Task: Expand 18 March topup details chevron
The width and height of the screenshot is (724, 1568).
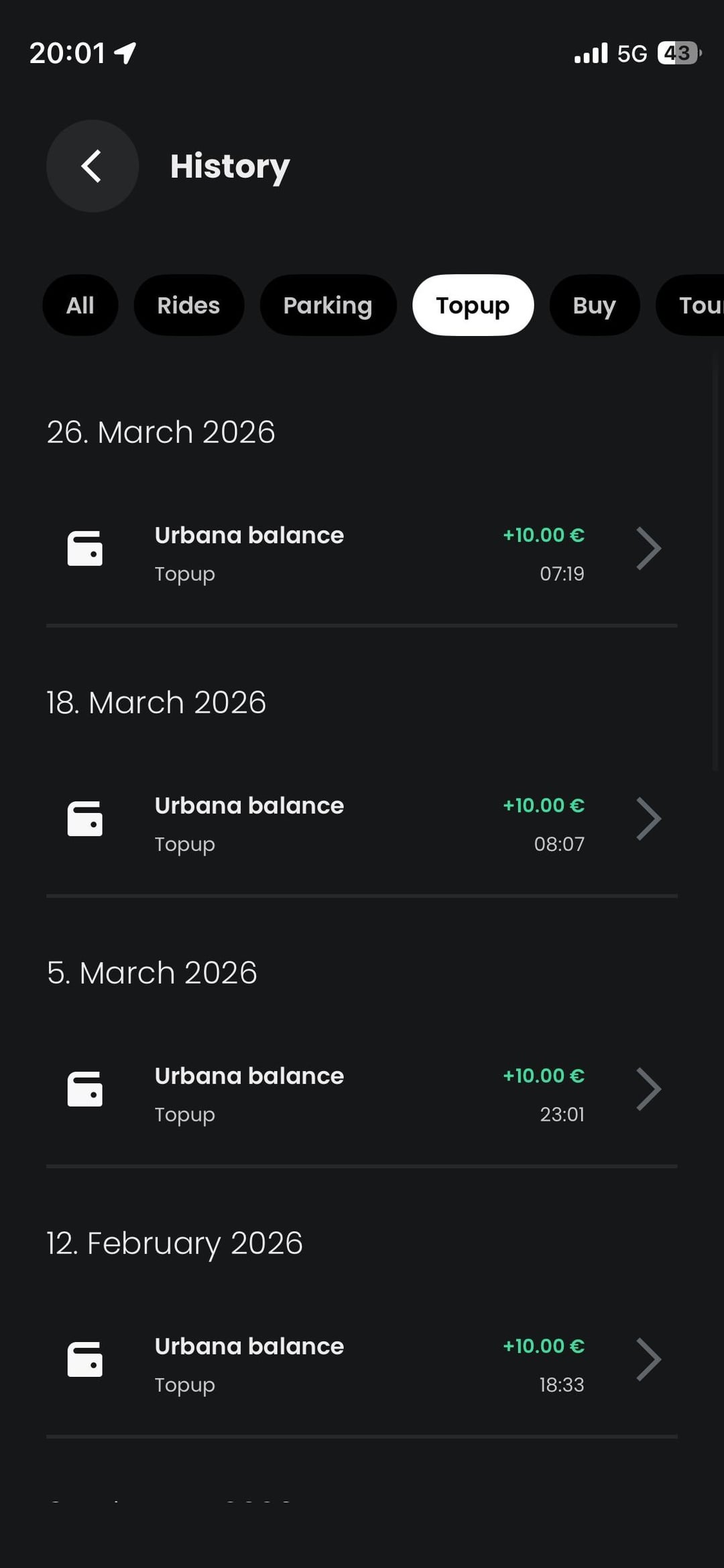Action: coord(648,819)
